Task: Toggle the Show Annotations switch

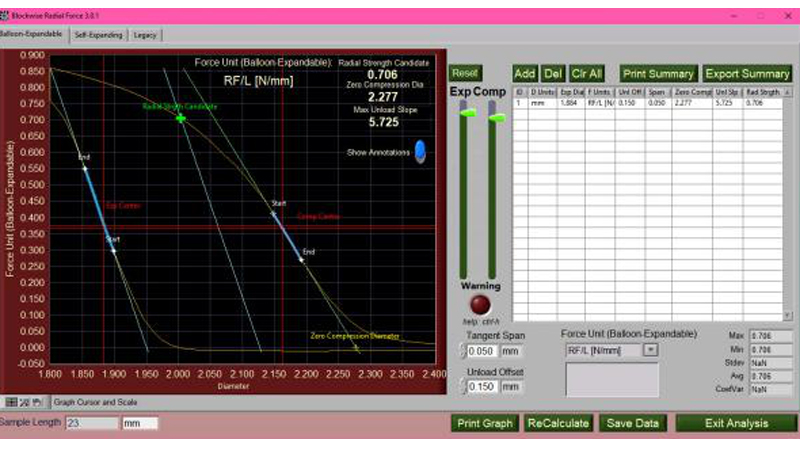Action: [x=419, y=151]
